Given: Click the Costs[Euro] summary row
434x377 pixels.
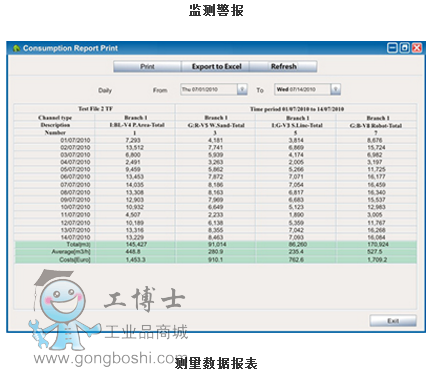Looking at the screenshot, I should point(215,260).
